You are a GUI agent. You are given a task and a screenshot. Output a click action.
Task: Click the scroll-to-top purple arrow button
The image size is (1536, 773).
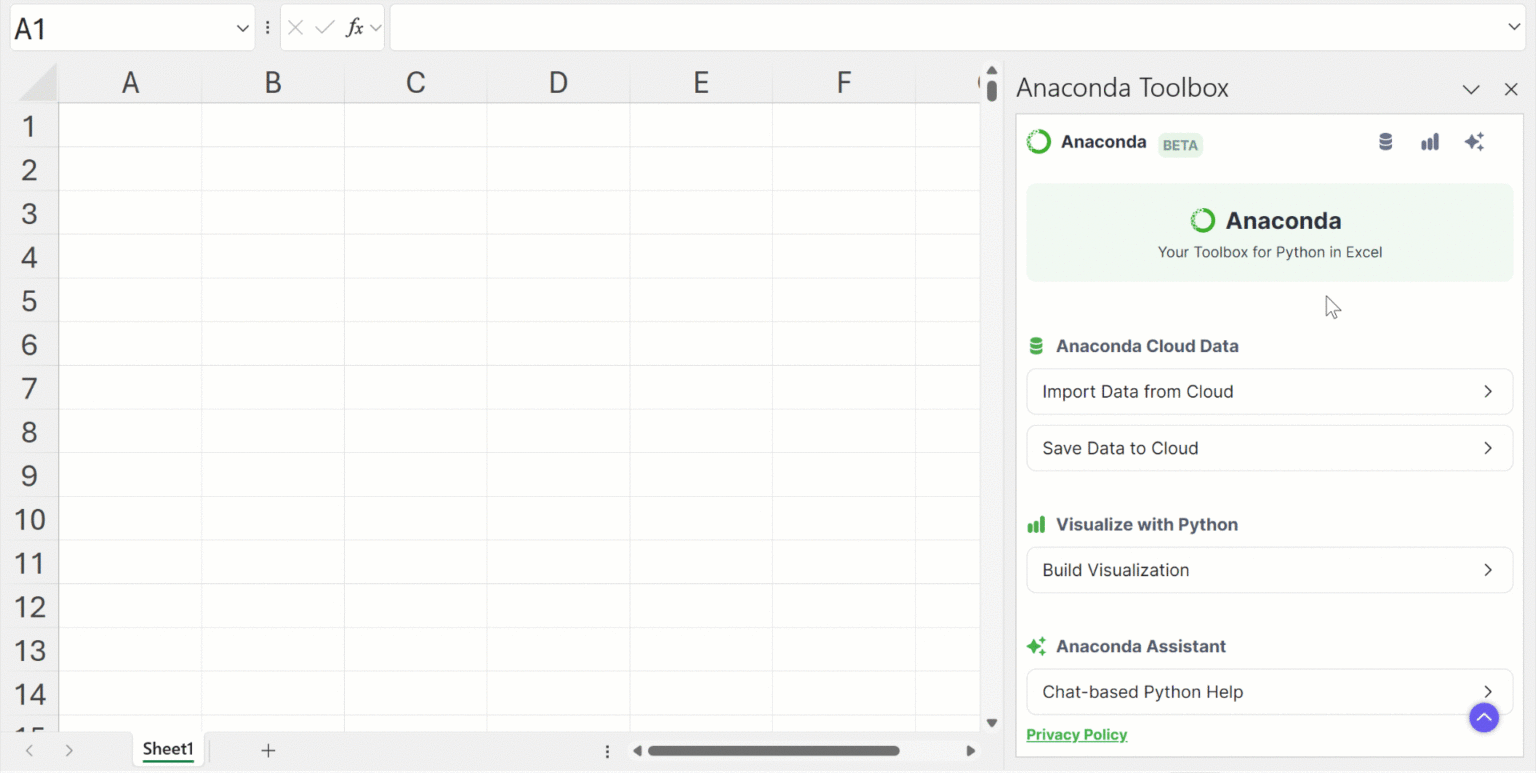(x=1484, y=717)
